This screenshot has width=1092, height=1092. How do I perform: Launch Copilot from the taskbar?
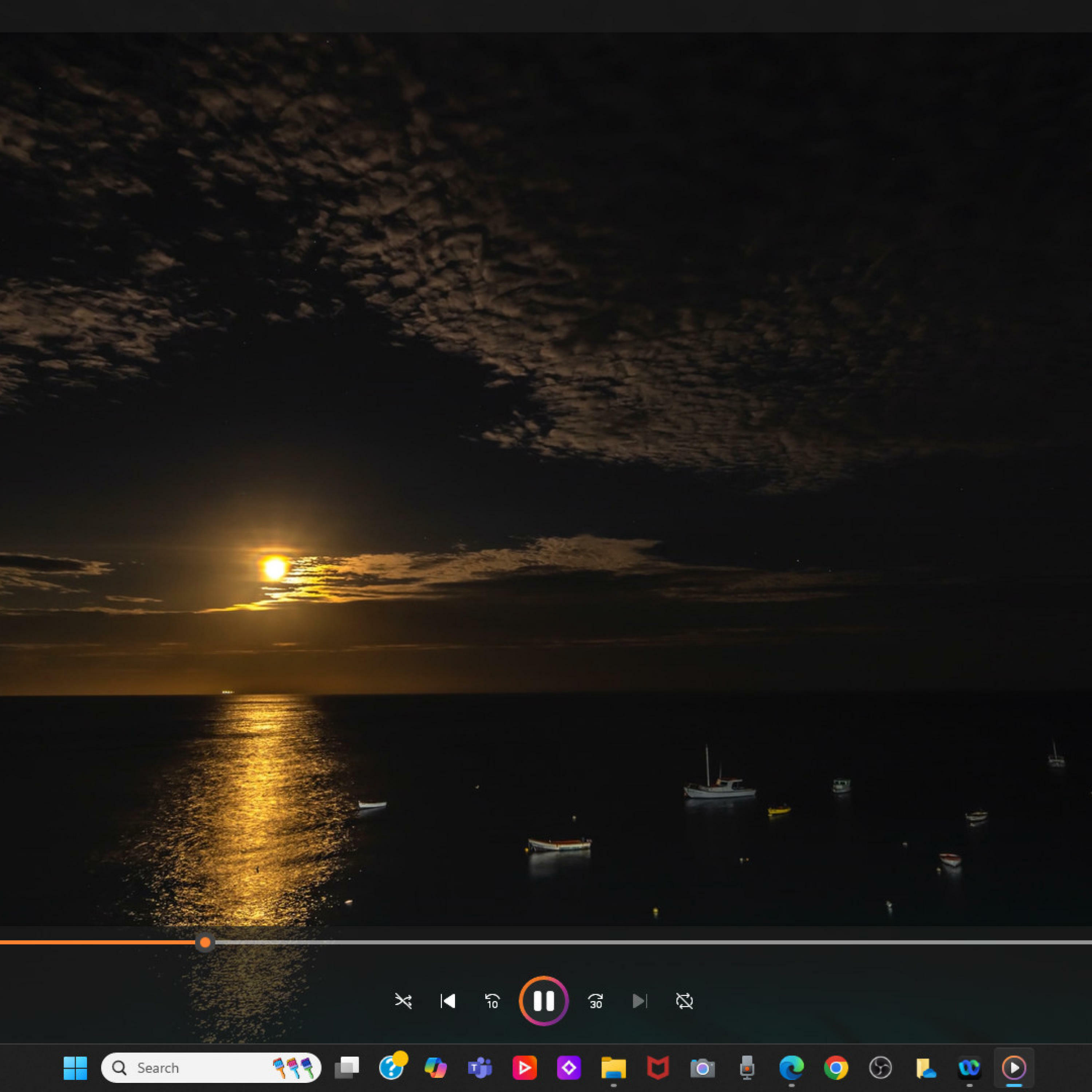coord(435,1068)
